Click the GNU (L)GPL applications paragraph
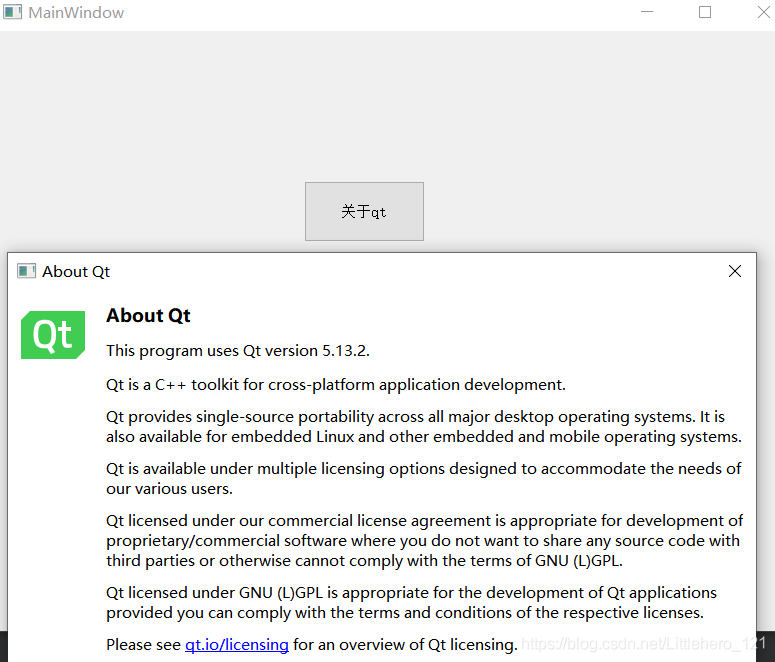Screen dimensions: 775x662 411,603
